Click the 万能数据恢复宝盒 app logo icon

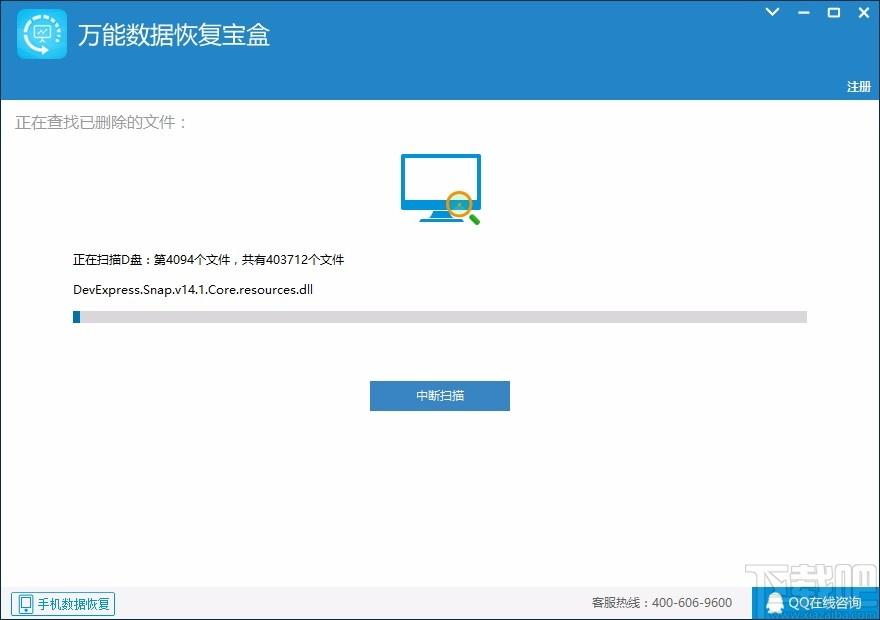pos(42,34)
